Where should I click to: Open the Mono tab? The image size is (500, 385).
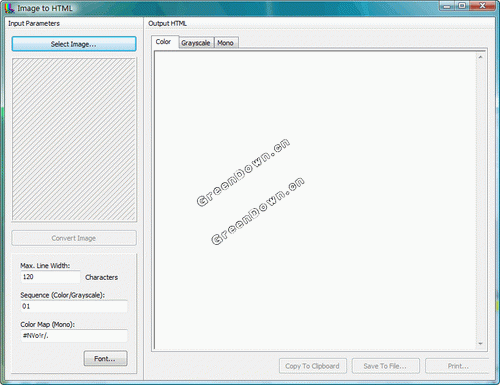(x=226, y=43)
